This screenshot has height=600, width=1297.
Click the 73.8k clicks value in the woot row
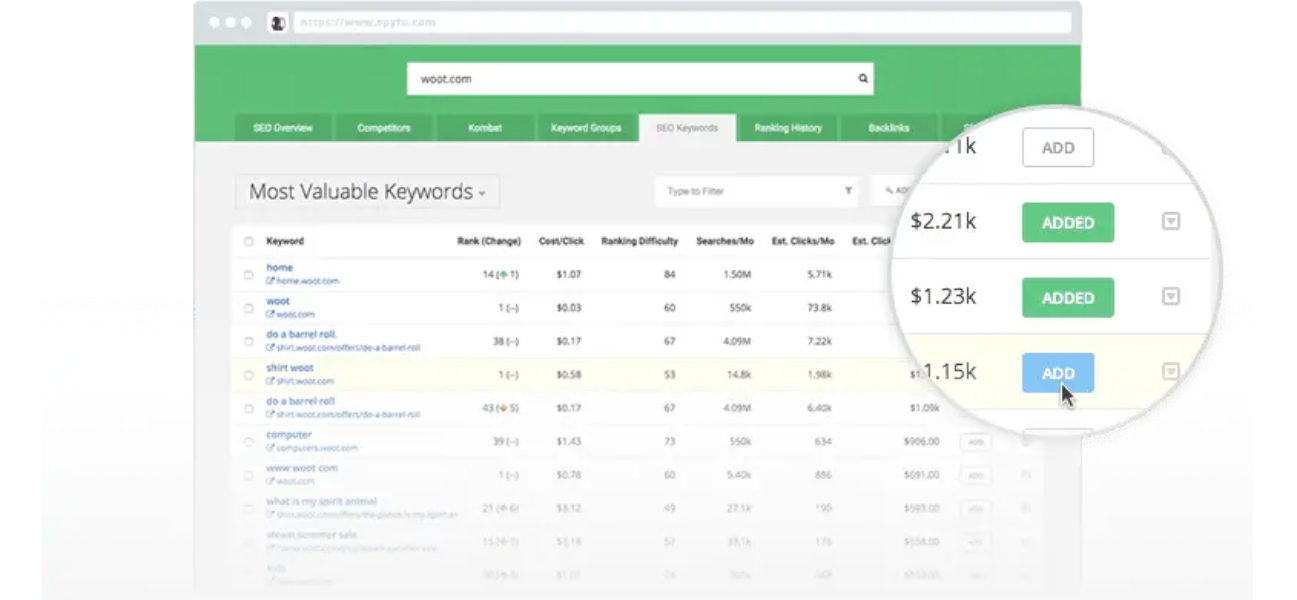[820, 308]
